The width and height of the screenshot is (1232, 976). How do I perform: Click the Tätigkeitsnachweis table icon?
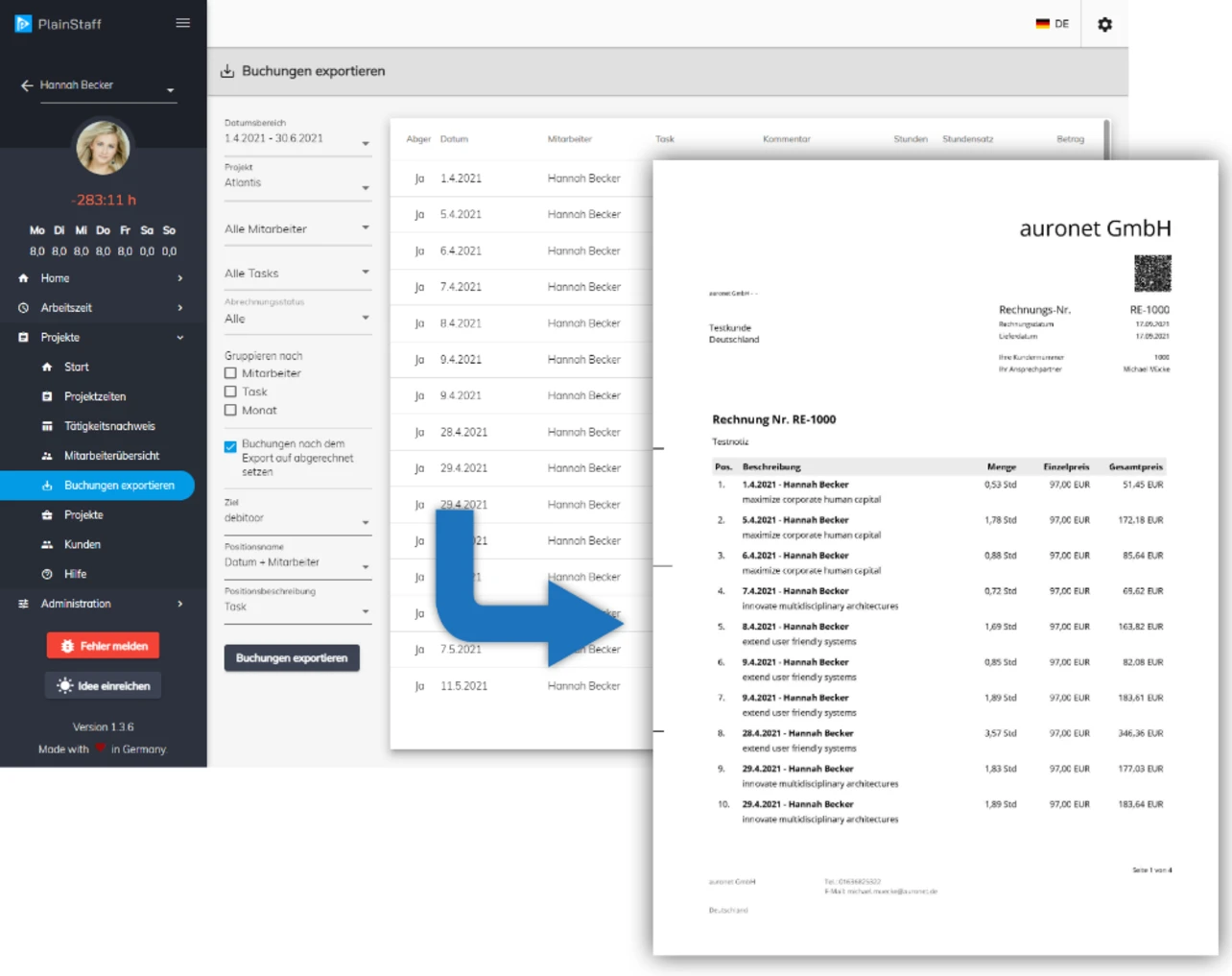(47, 426)
